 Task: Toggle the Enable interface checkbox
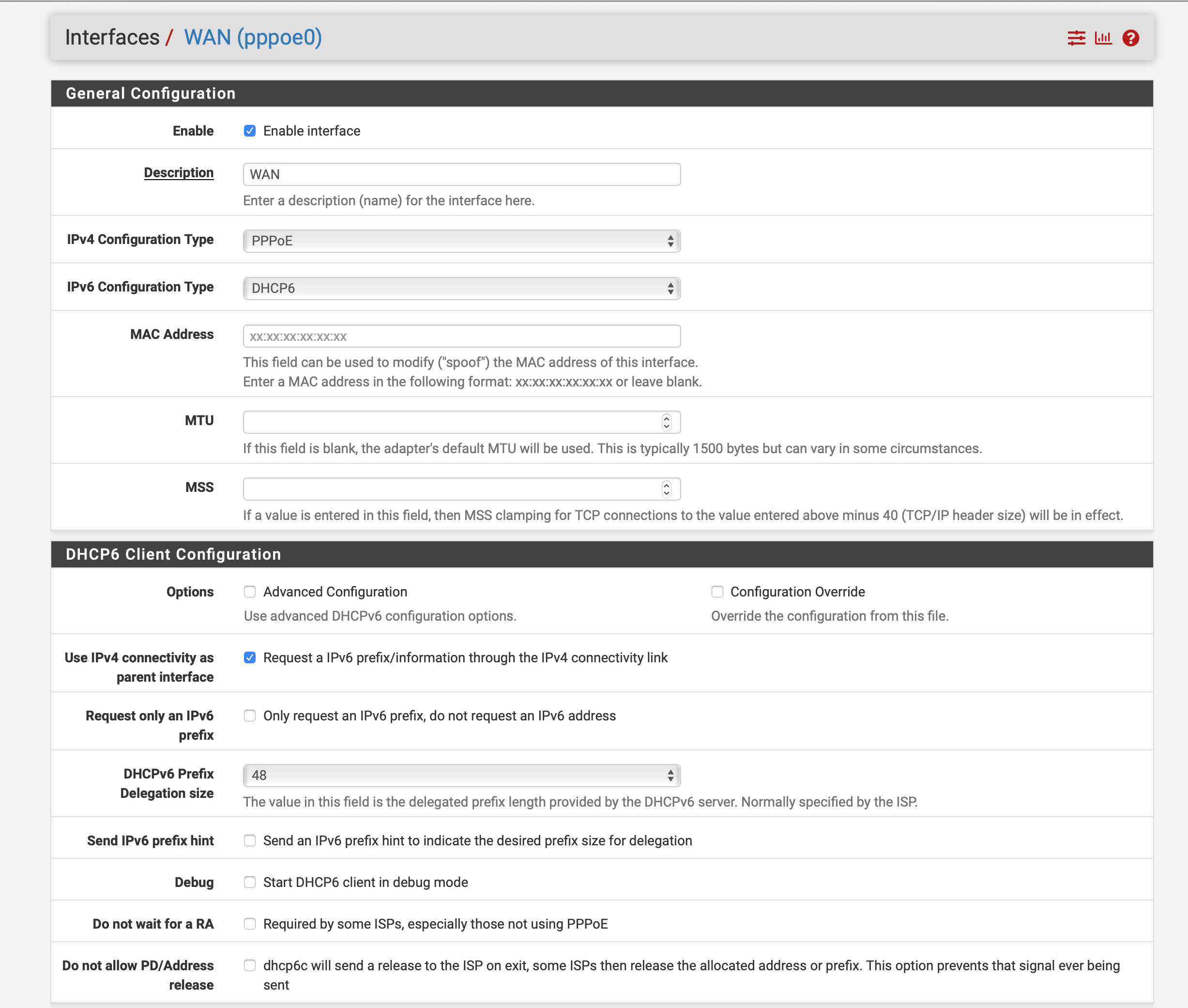coord(250,131)
